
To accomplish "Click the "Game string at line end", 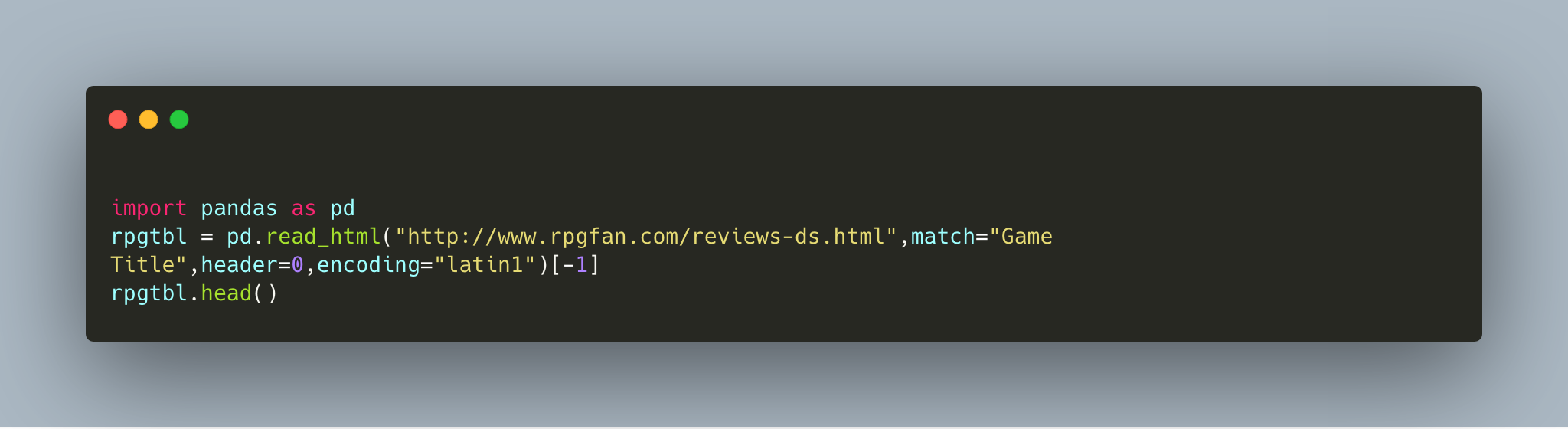I will pyautogui.click(x=1021, y=237).
